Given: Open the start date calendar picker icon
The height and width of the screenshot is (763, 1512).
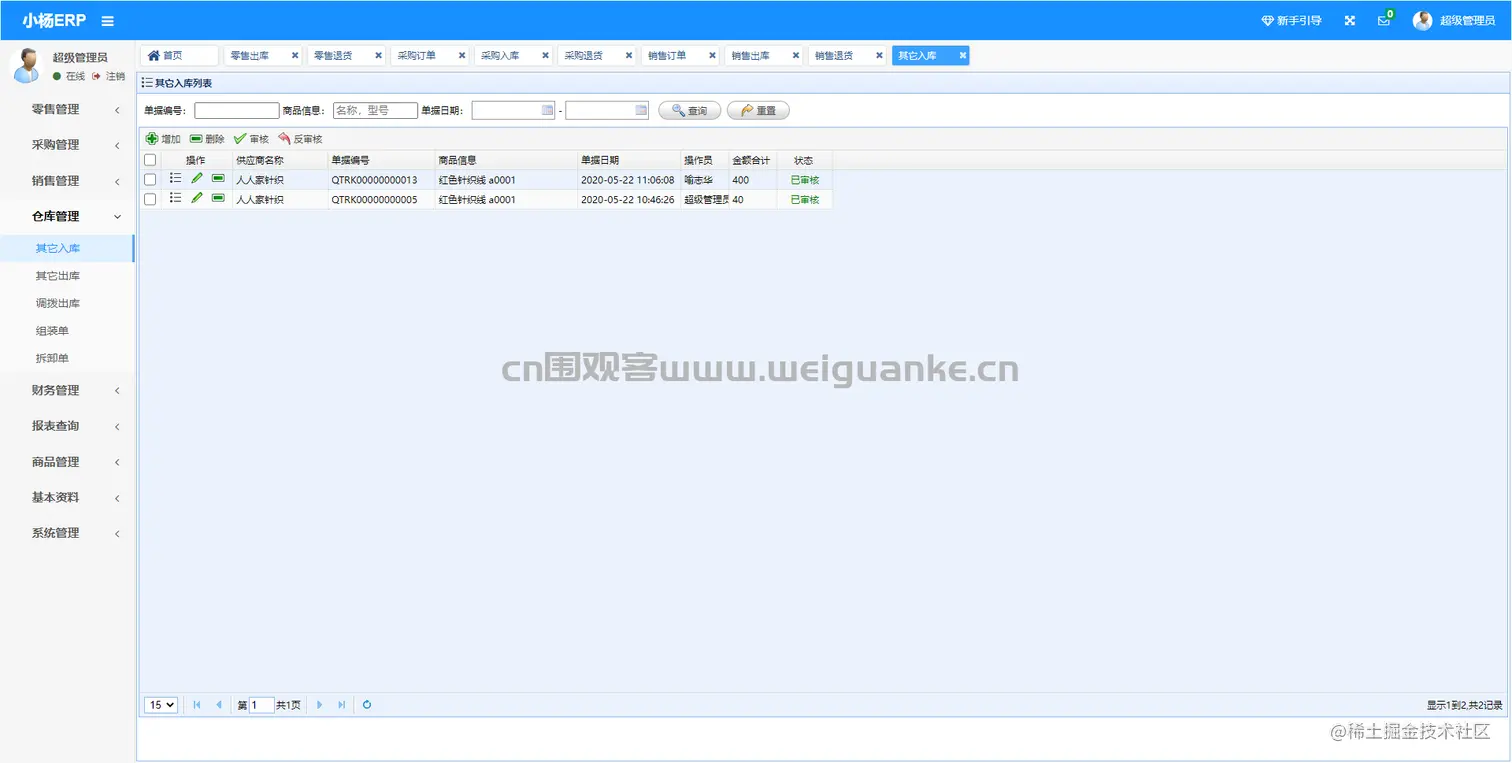Looking at the screenshot, I should tap(547, 110).
